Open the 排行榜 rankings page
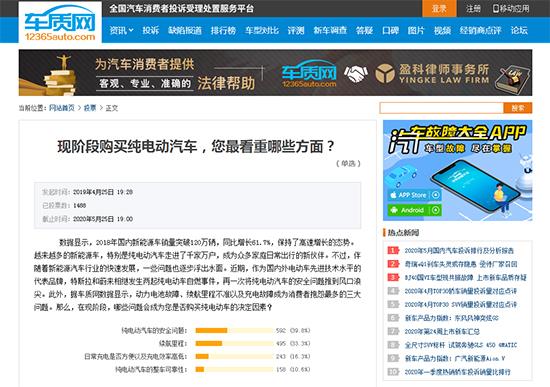The width and height of the screenshot is (550, 387). 223,31
